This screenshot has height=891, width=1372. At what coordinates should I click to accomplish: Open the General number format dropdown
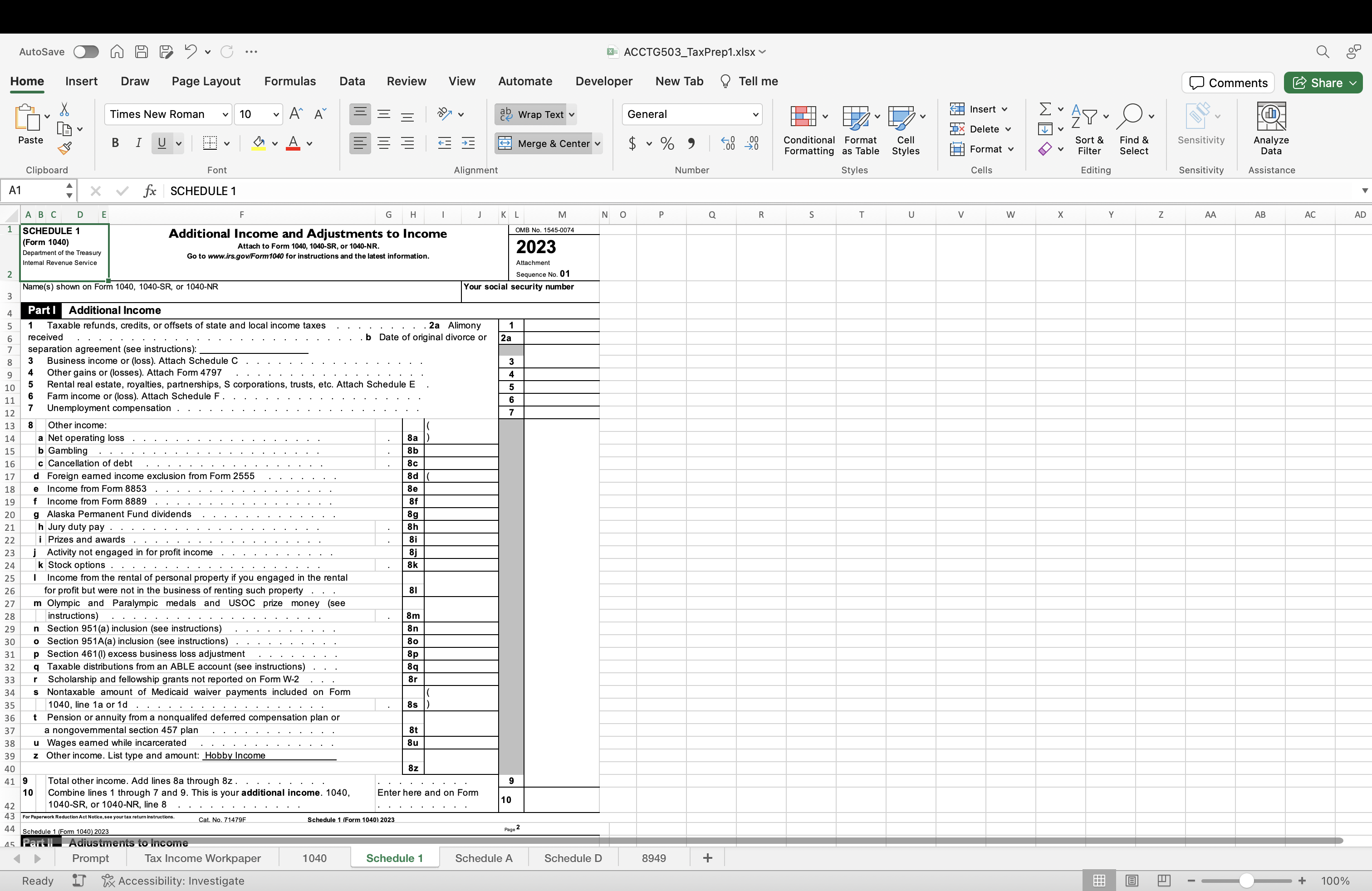[755, 114]
